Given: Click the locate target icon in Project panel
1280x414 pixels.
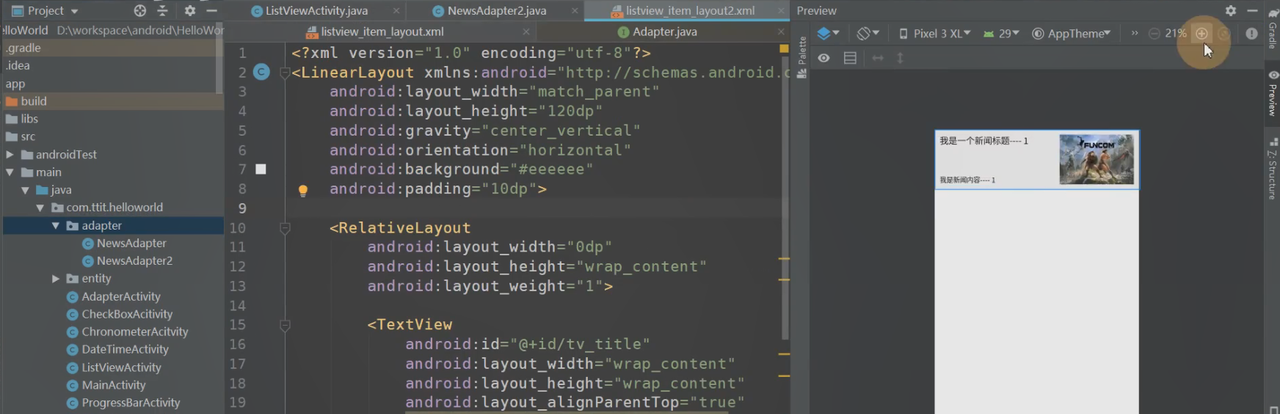Looking at the screenshot, I should (x=140, y=10).
